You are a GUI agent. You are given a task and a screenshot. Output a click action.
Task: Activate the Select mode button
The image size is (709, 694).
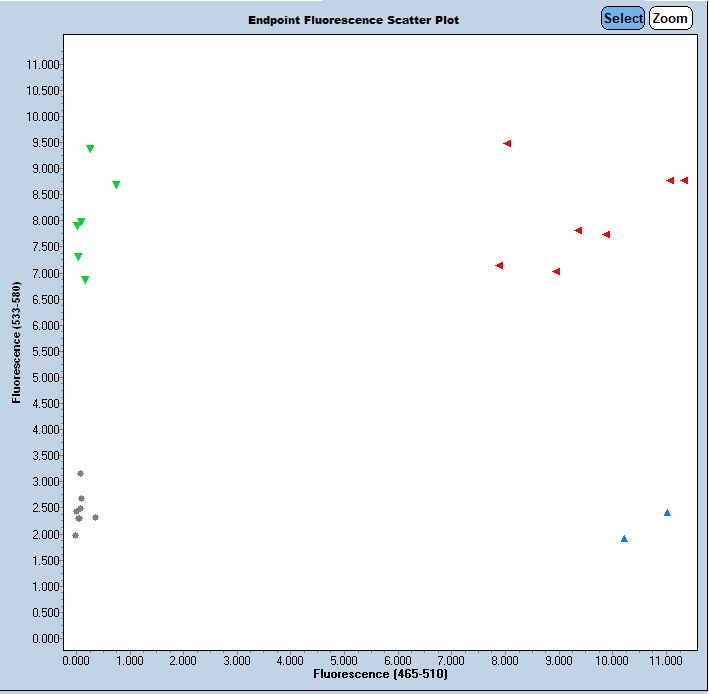point(623,18)
